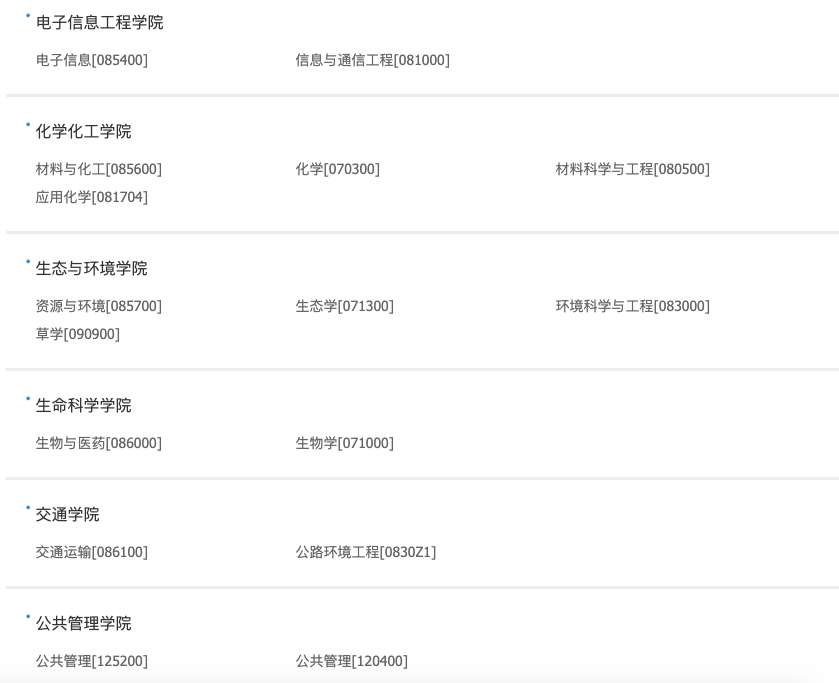Open 公共管理[120400] link

351,661
